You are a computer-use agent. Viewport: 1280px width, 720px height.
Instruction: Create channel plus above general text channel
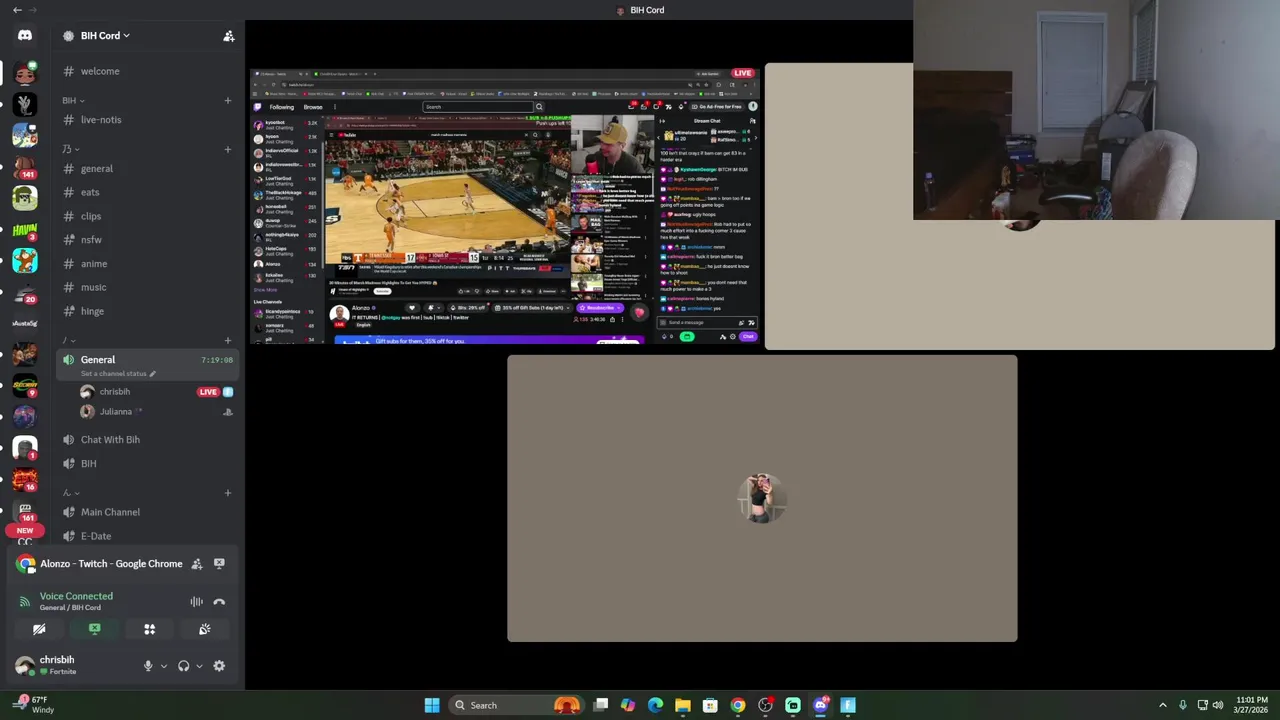click(x=228, y=149)
